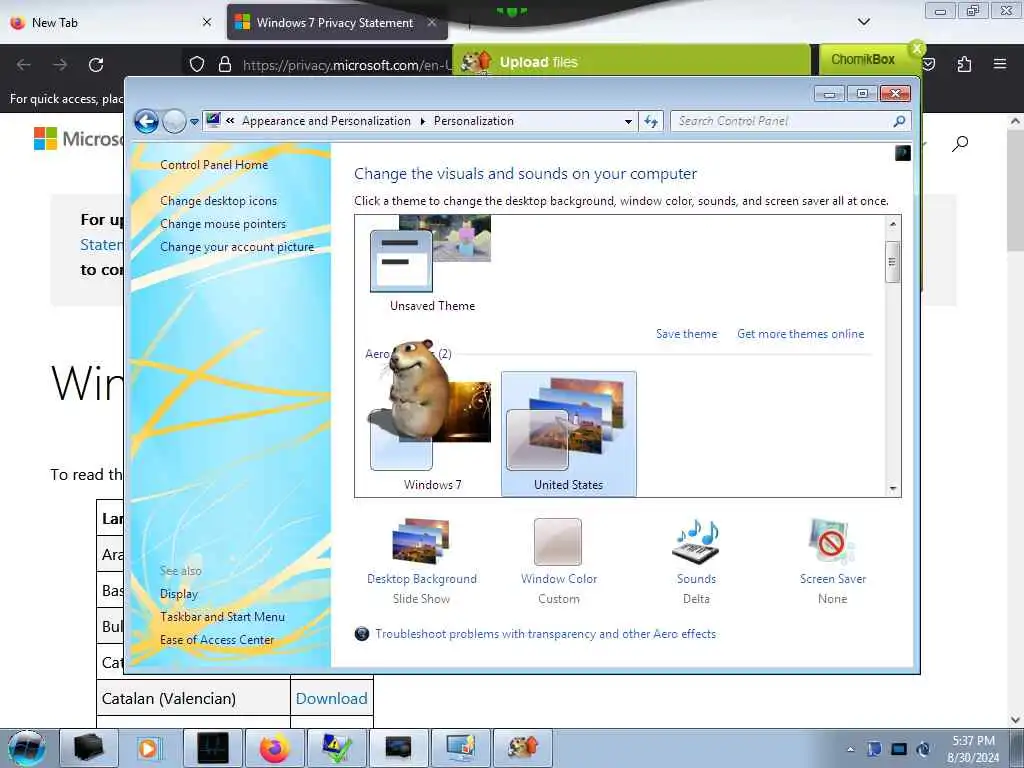Open Taskbar and Start Menu link
The image size is (1024, 768).
click(x=223, y=616)
